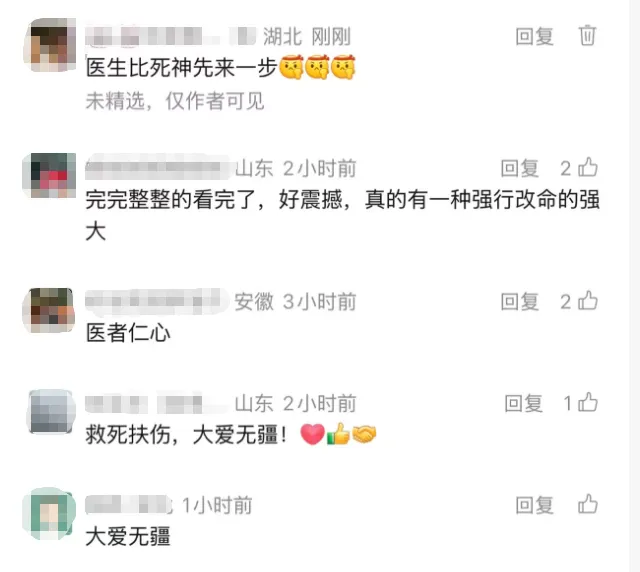640x572 pixels.
Task: Open avatar beside '完完整整的看完了' comment
Action: point(49,176)
